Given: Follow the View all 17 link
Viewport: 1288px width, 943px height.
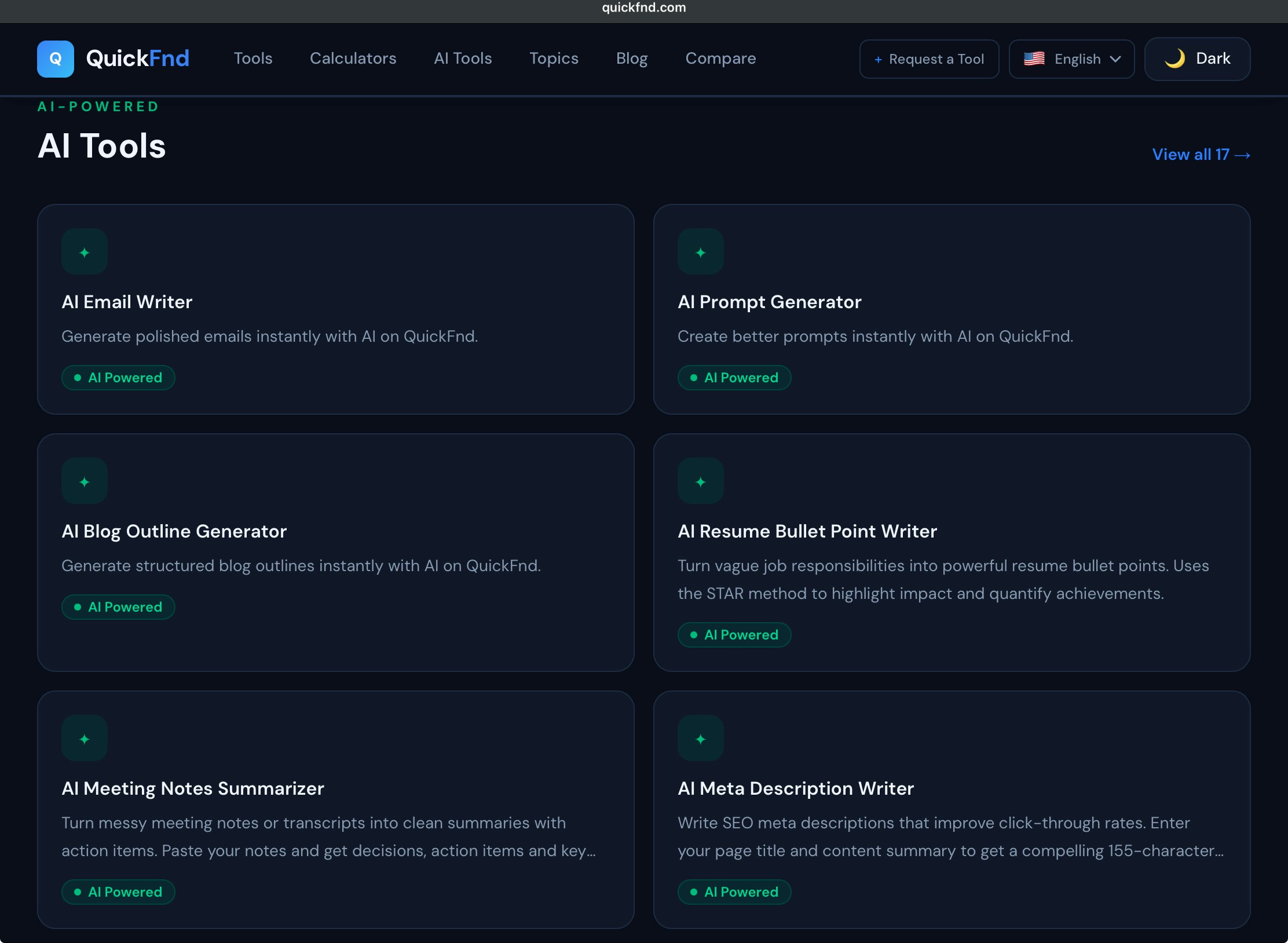Looking at the screenshot, I should pos(1201,155).
